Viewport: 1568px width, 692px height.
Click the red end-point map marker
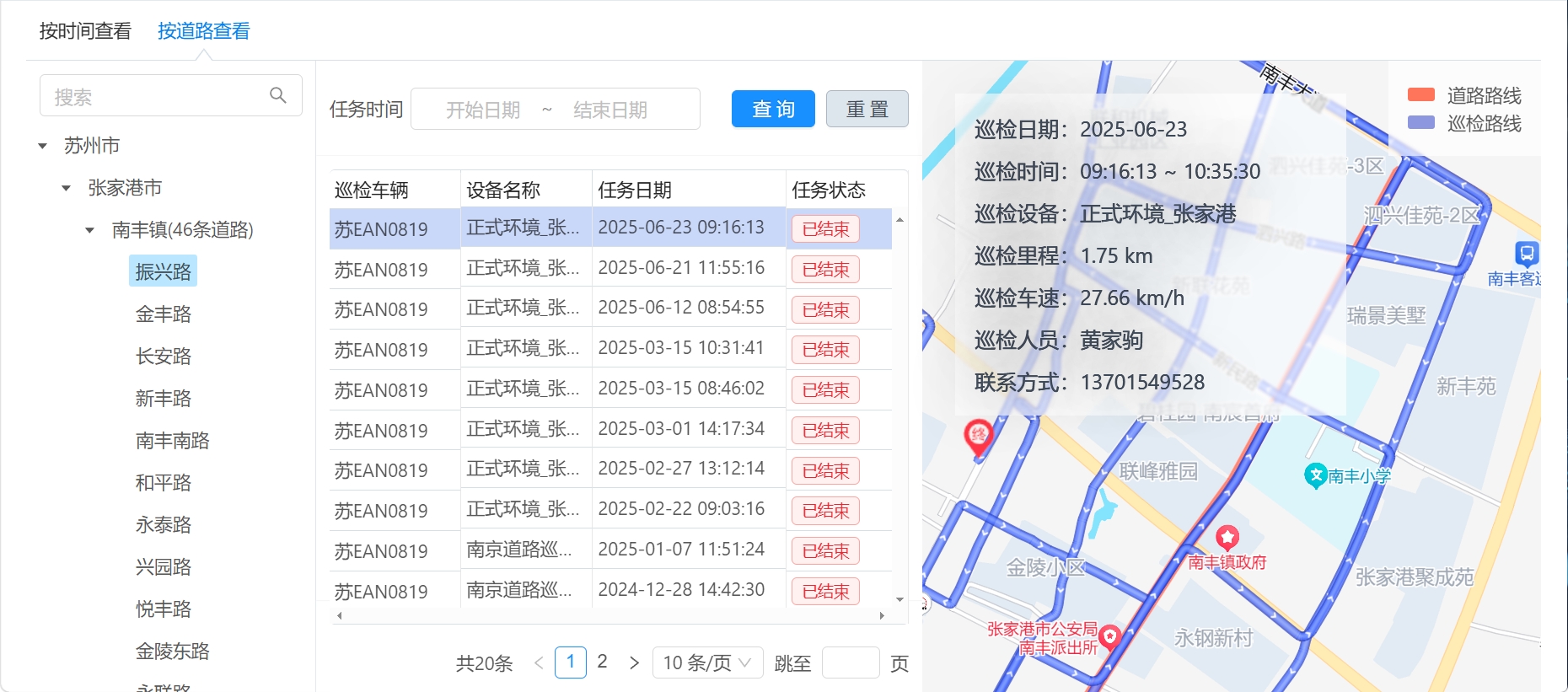click(x=978, y=438)
